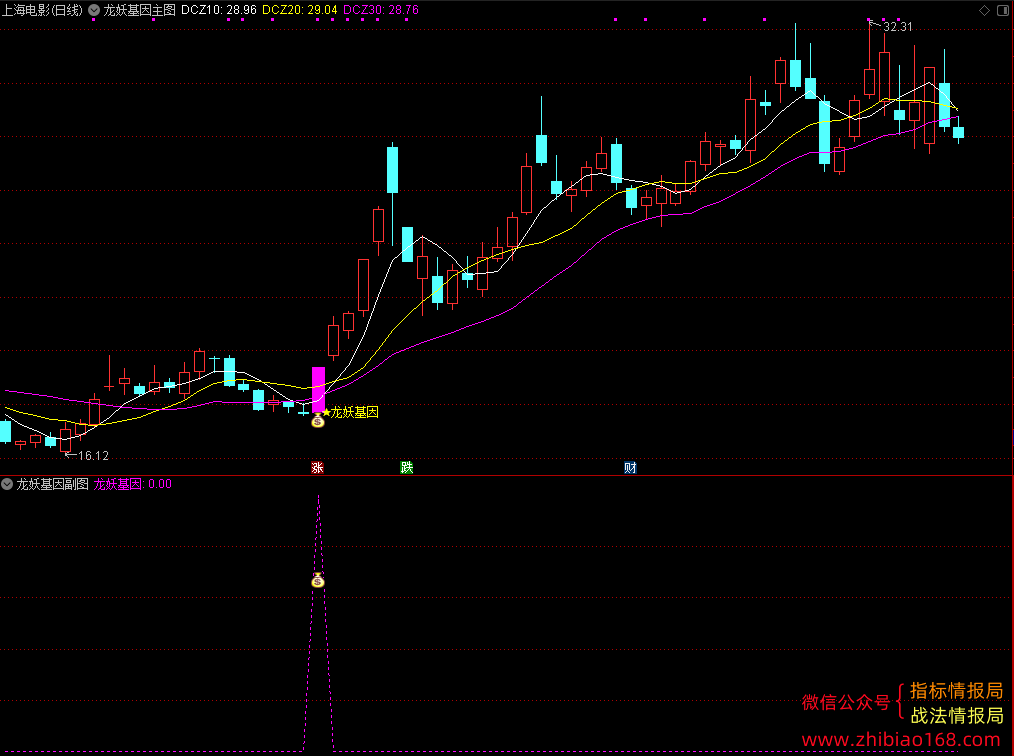Open the 龙妖基因副图 indicator dropdown arrow
1014x756 pixels.
(x=7, y=484)
